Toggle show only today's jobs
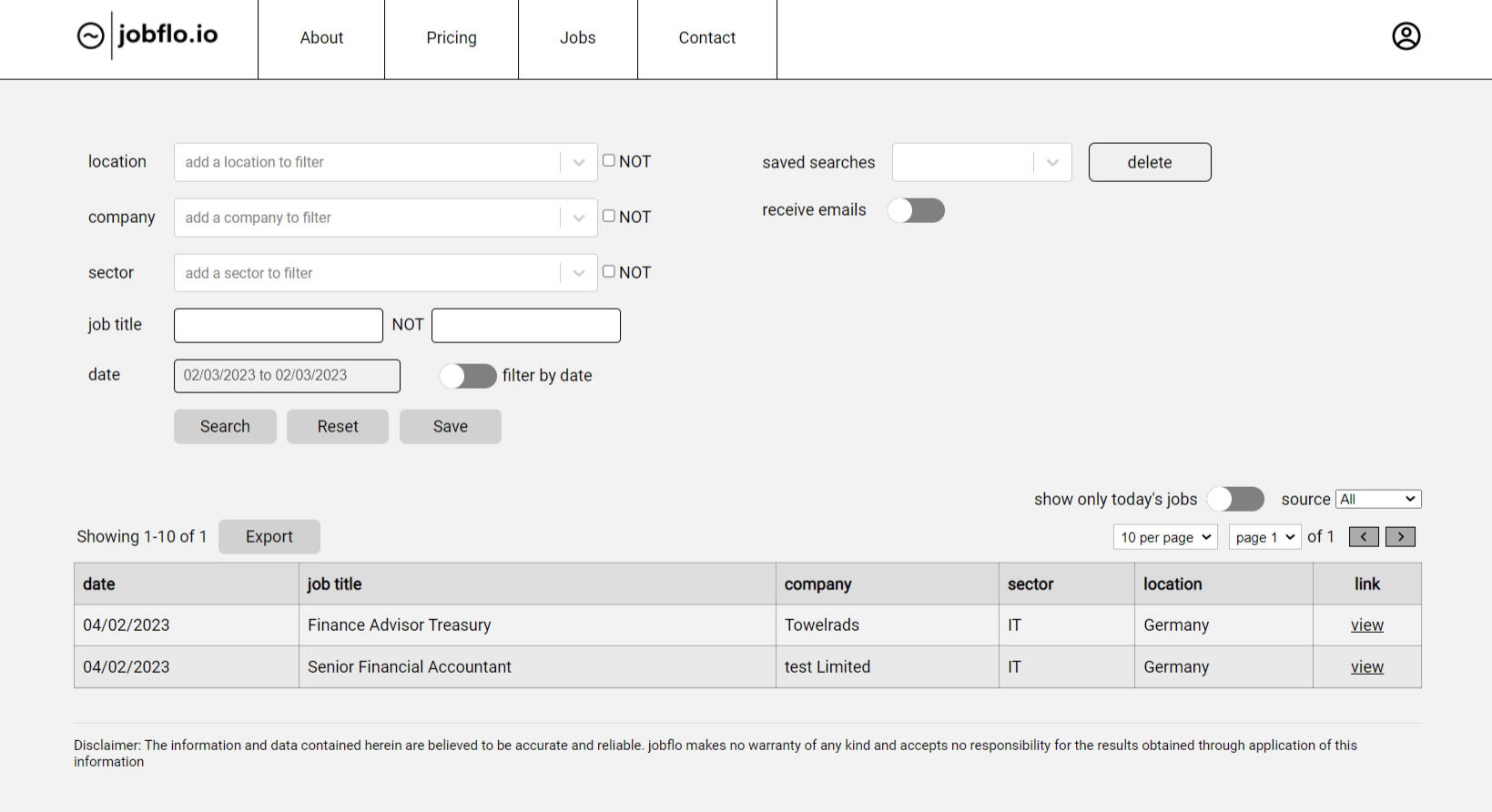The width and height of the screenshot is (1492, 812). click(x=1235, y=499)
